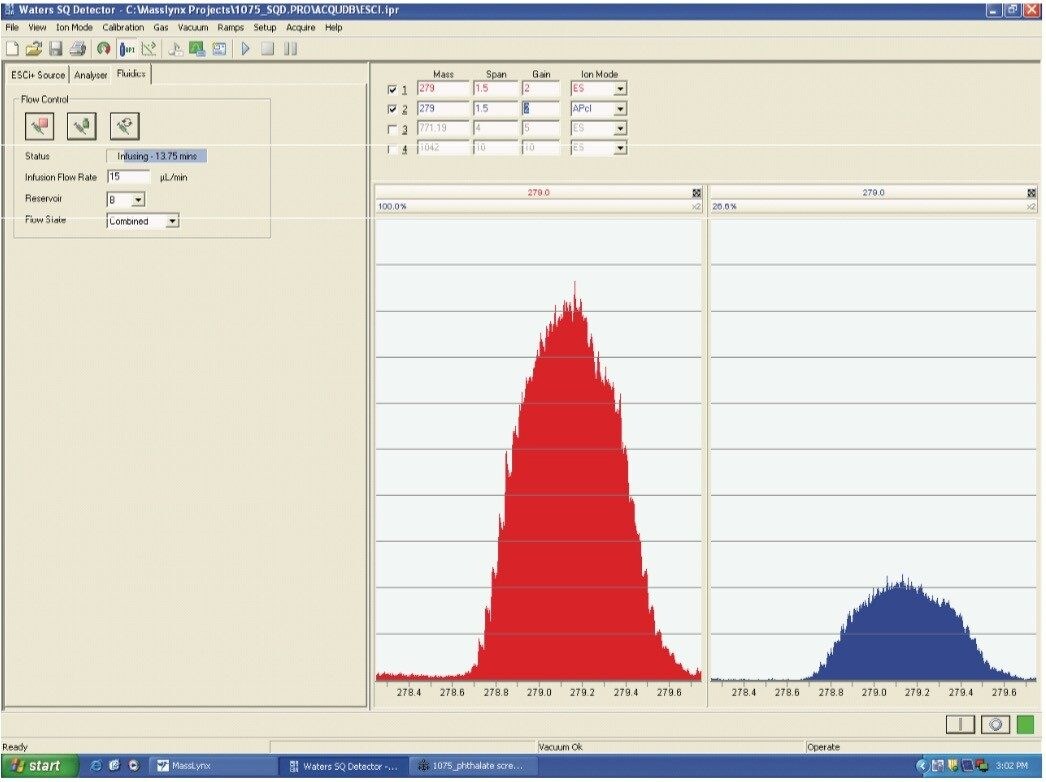
Task: Click channel 2 Span field showing 1.5
Action: (x=496, y=108)
